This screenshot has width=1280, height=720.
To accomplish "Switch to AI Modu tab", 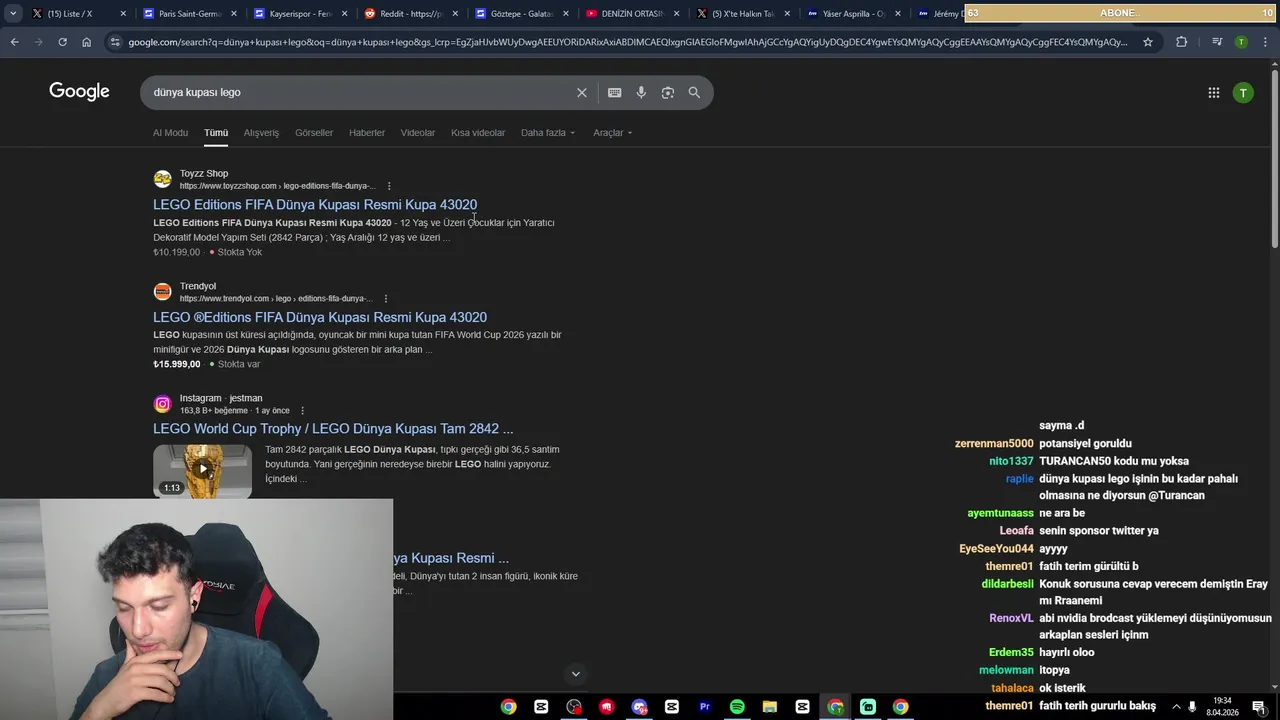I will point(170,133).
